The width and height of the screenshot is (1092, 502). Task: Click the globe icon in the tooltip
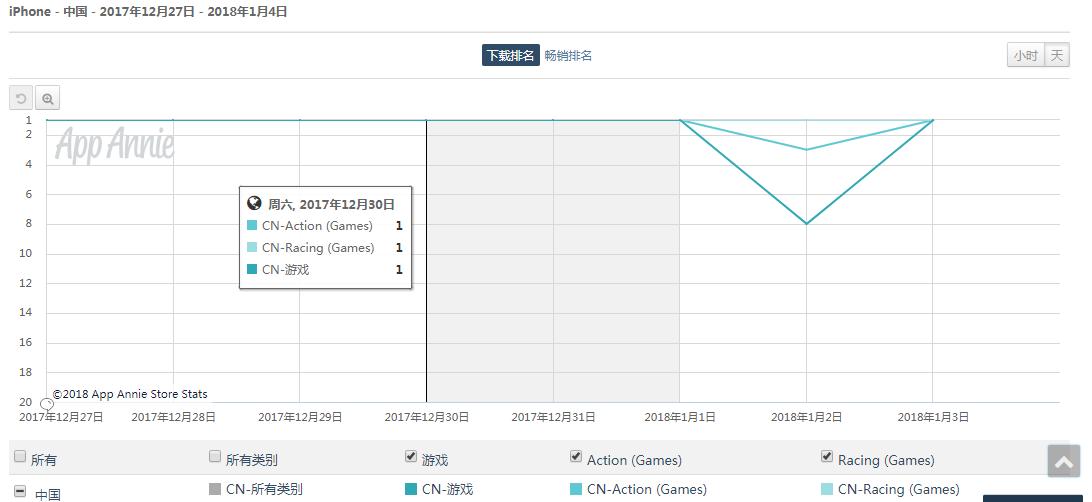[254, 204]
